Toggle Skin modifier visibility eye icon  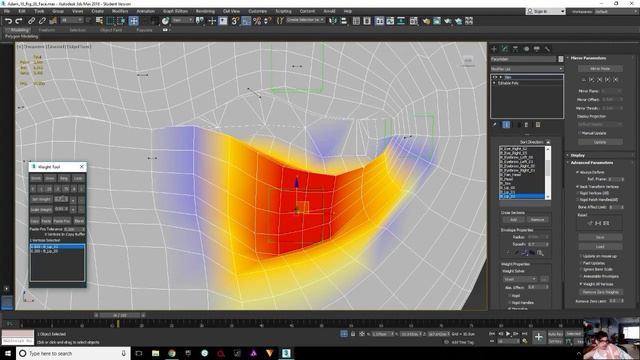tap(495, 77)
